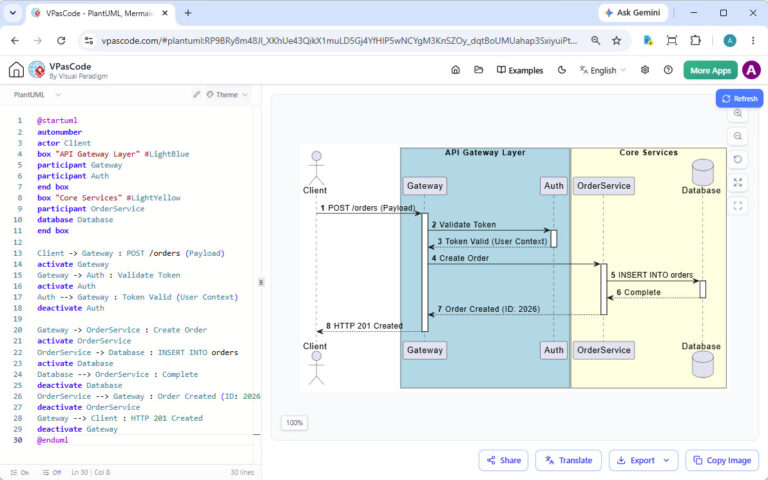Click 'Core Services' title in diagram
The height and width of the screenshot is (480, 768).
click(x=648, y=152)
